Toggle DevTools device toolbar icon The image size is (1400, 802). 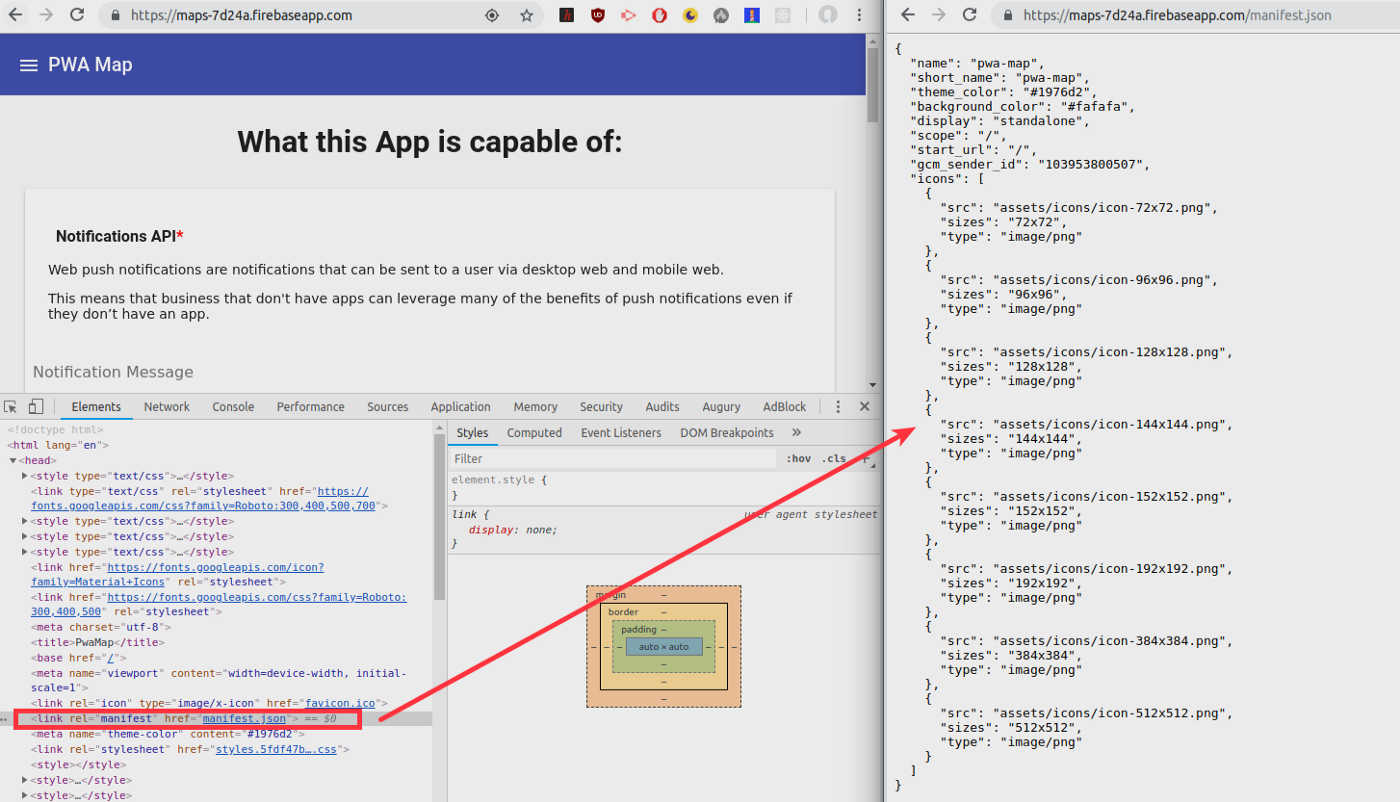pyautogui.click(x=35, y=407)
